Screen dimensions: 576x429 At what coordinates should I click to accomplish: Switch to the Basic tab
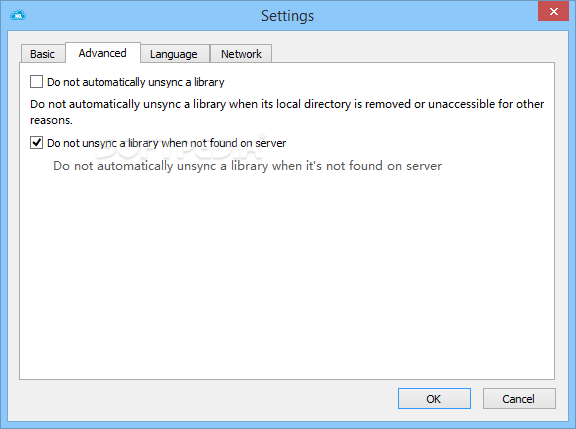(x=43, y=54)
